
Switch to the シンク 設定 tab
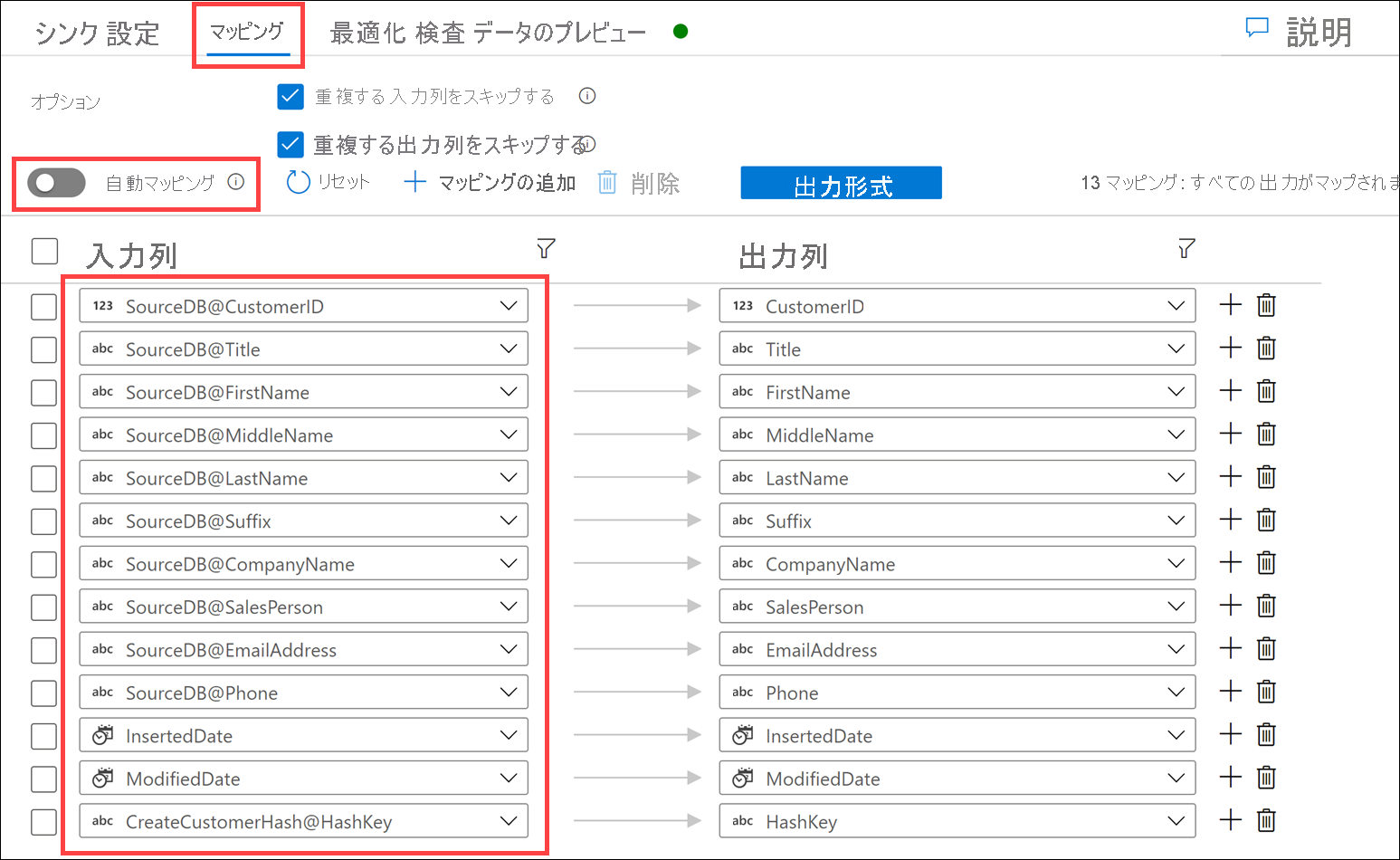(97, 33)
